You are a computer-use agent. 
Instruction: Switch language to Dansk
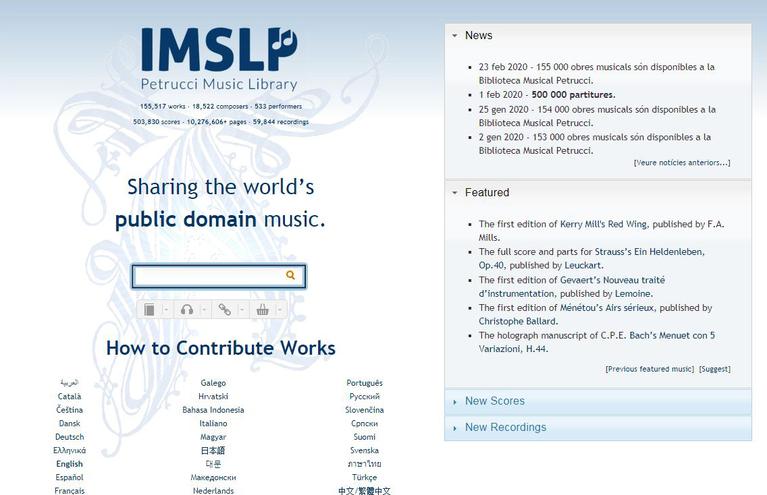(x=69, y=423)
